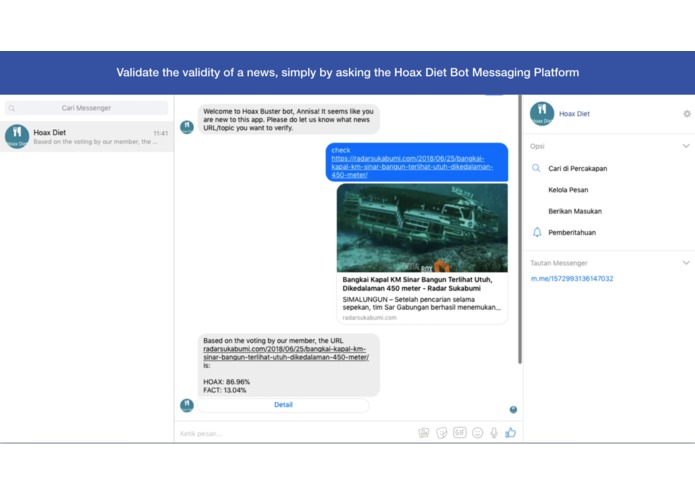Click radarsukabumi.com domain under preview card
The height and width of the screenshot is (494, 695).
coord(369,317)
